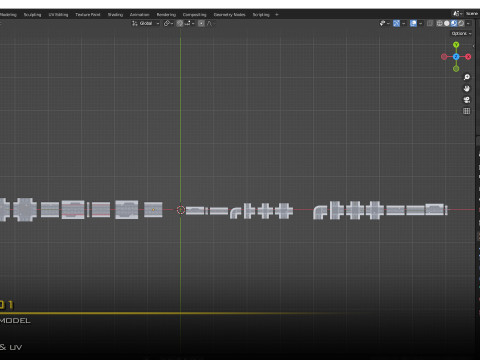
Task: Switch to the Animation workspace tab
Action: (140, 15)
